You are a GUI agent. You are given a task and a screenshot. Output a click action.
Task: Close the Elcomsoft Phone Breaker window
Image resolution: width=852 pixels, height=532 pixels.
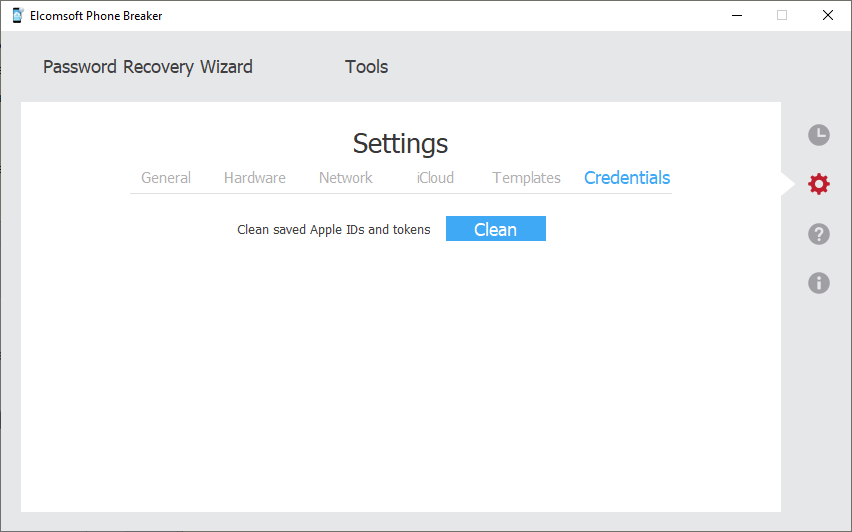[x=828, y=15]
